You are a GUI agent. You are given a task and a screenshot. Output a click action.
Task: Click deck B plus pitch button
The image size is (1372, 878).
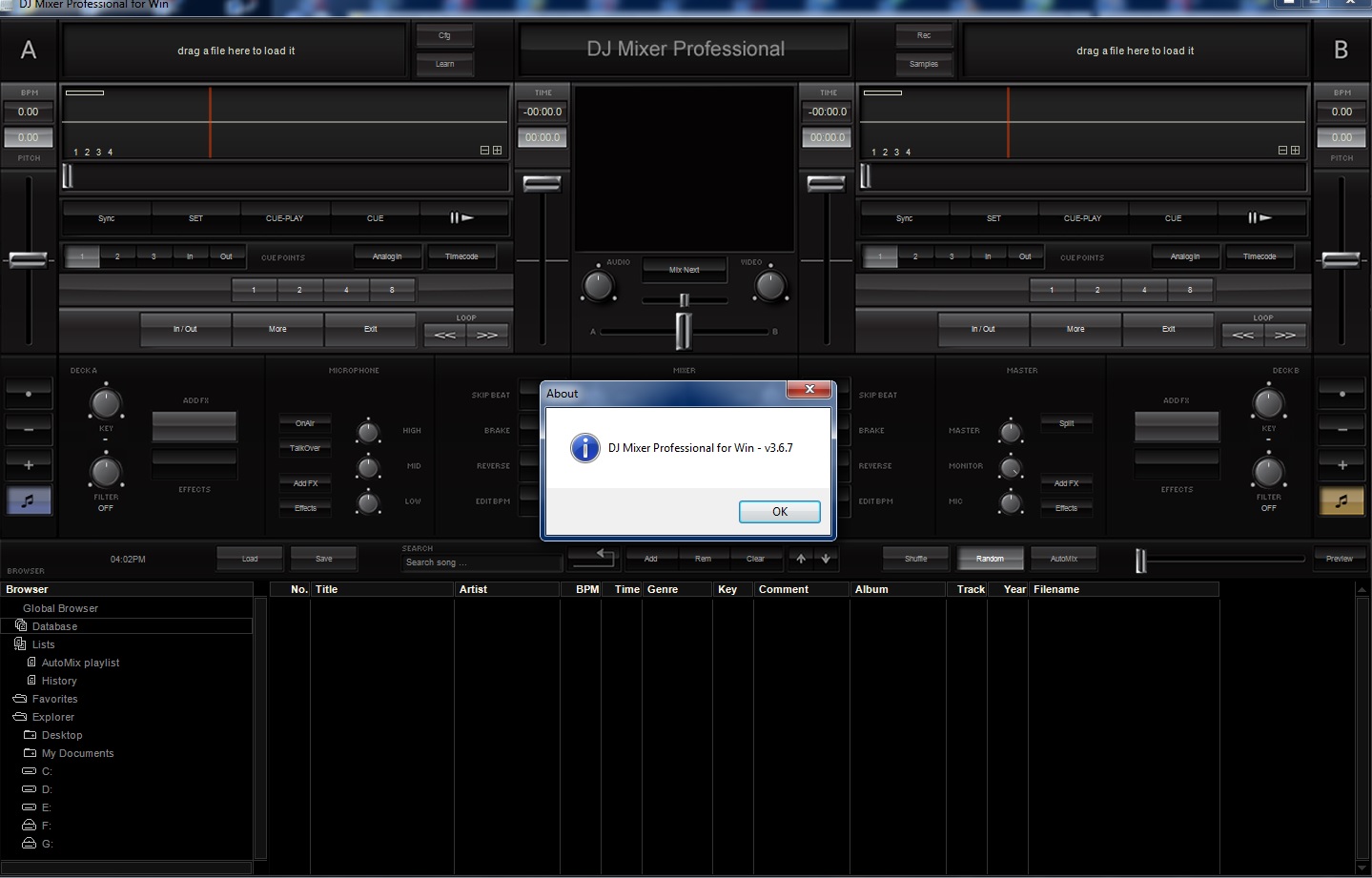[x=1341, y=465]
